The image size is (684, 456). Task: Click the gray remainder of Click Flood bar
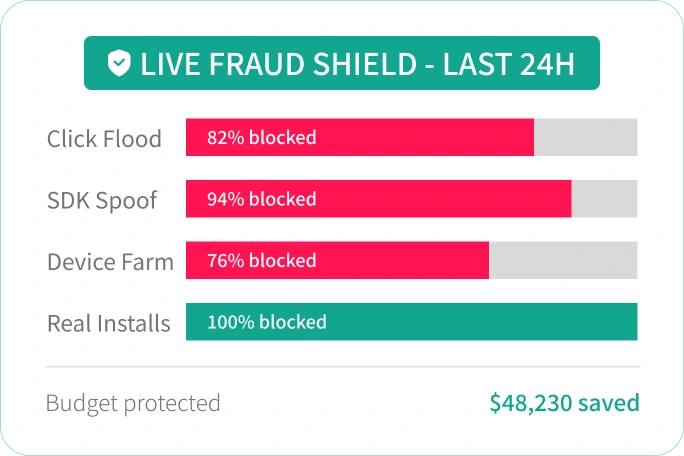pyautogui.click(x=585, y=137)
